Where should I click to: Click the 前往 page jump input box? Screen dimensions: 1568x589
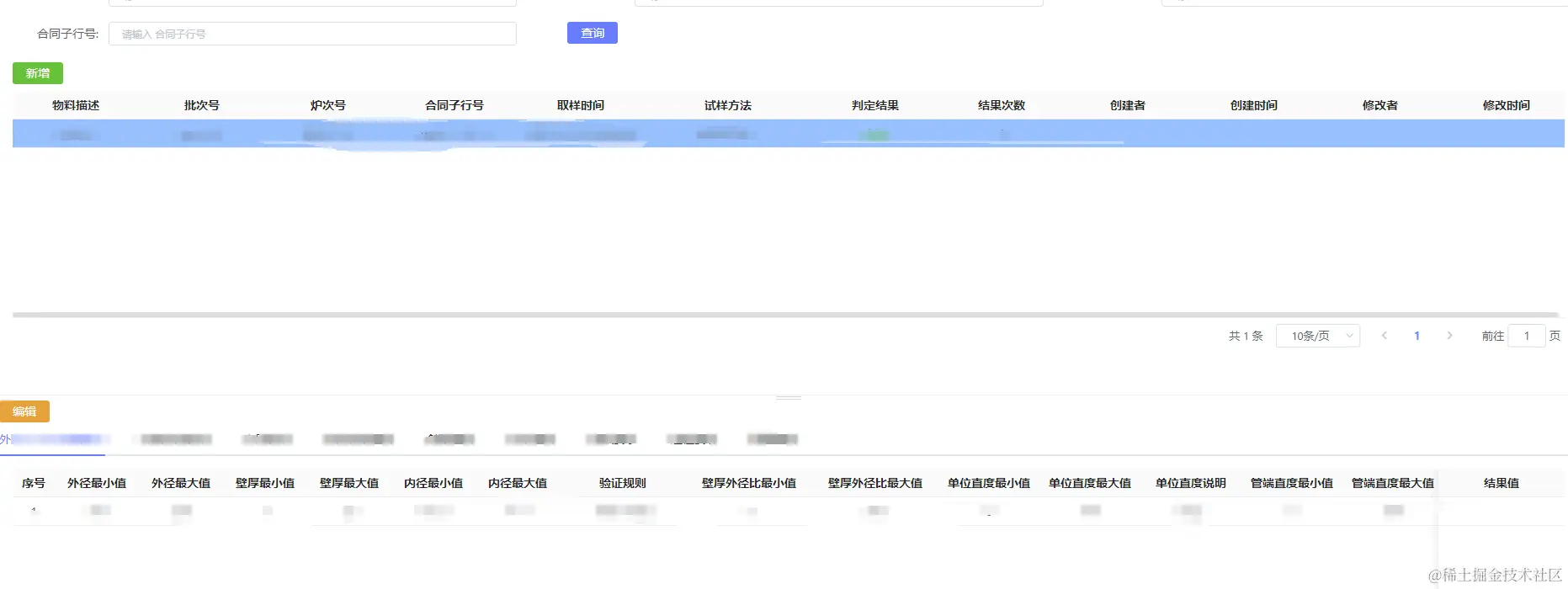1527,336
